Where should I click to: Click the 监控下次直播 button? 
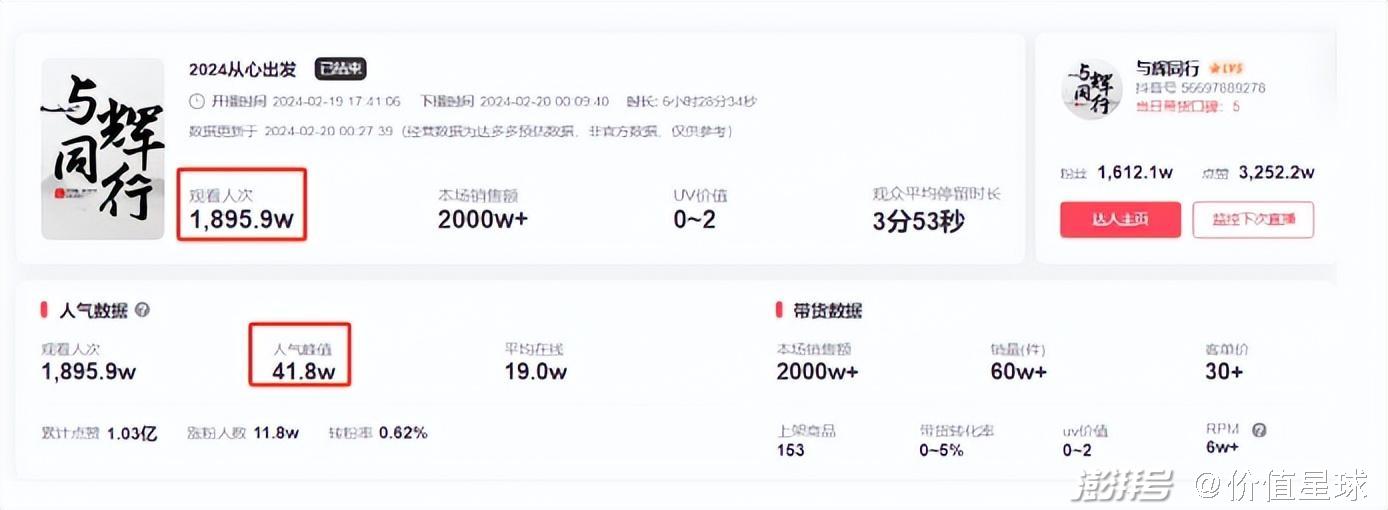(x=1253, y=220)
